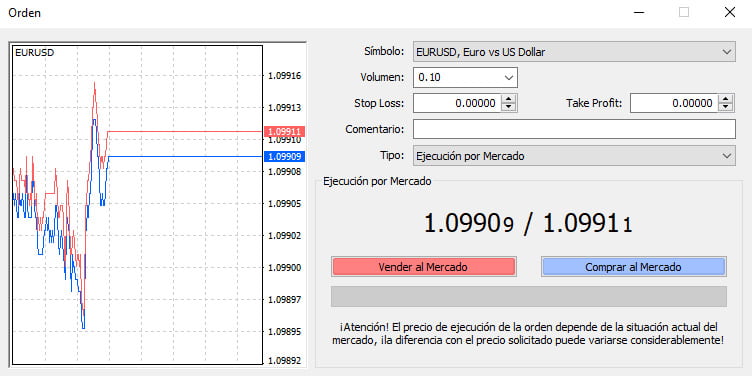Minimize the Orden window
Image resolution: width=752 pixels, height=376 pixels.
coord(638,12)
